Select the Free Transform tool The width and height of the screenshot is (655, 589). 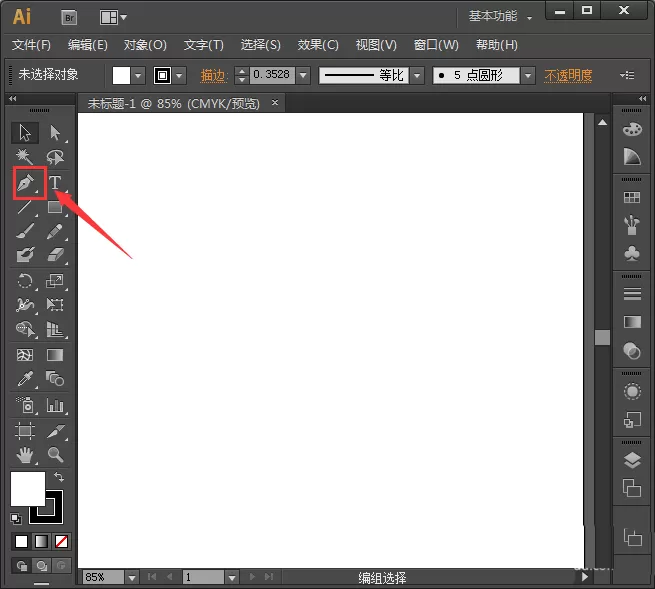55,305
